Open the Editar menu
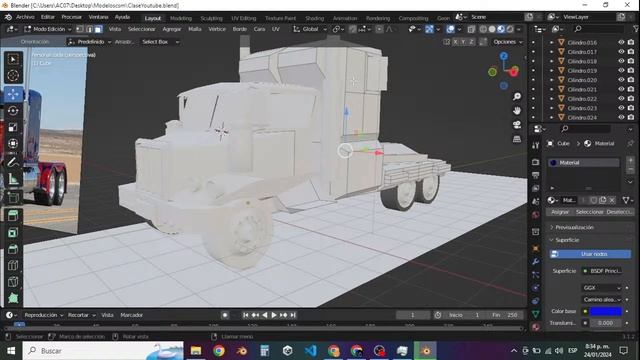The height and width of the screenshot is (360, 640). (48, 17)
